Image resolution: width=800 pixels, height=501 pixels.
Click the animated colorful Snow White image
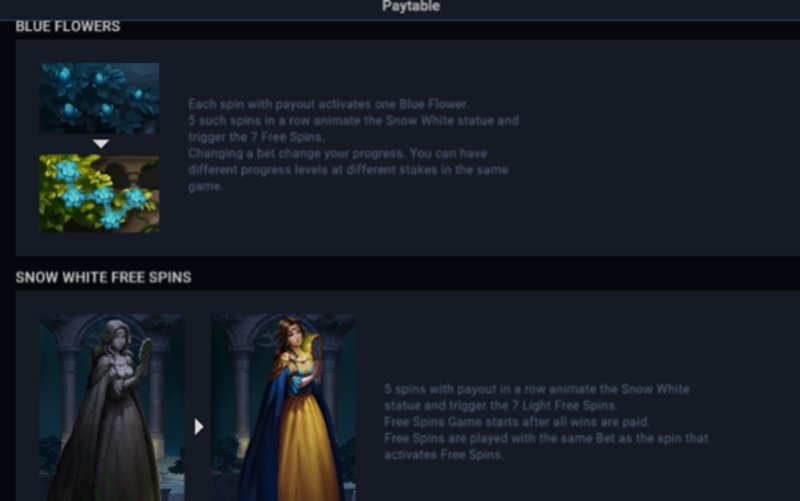point(284,407)
